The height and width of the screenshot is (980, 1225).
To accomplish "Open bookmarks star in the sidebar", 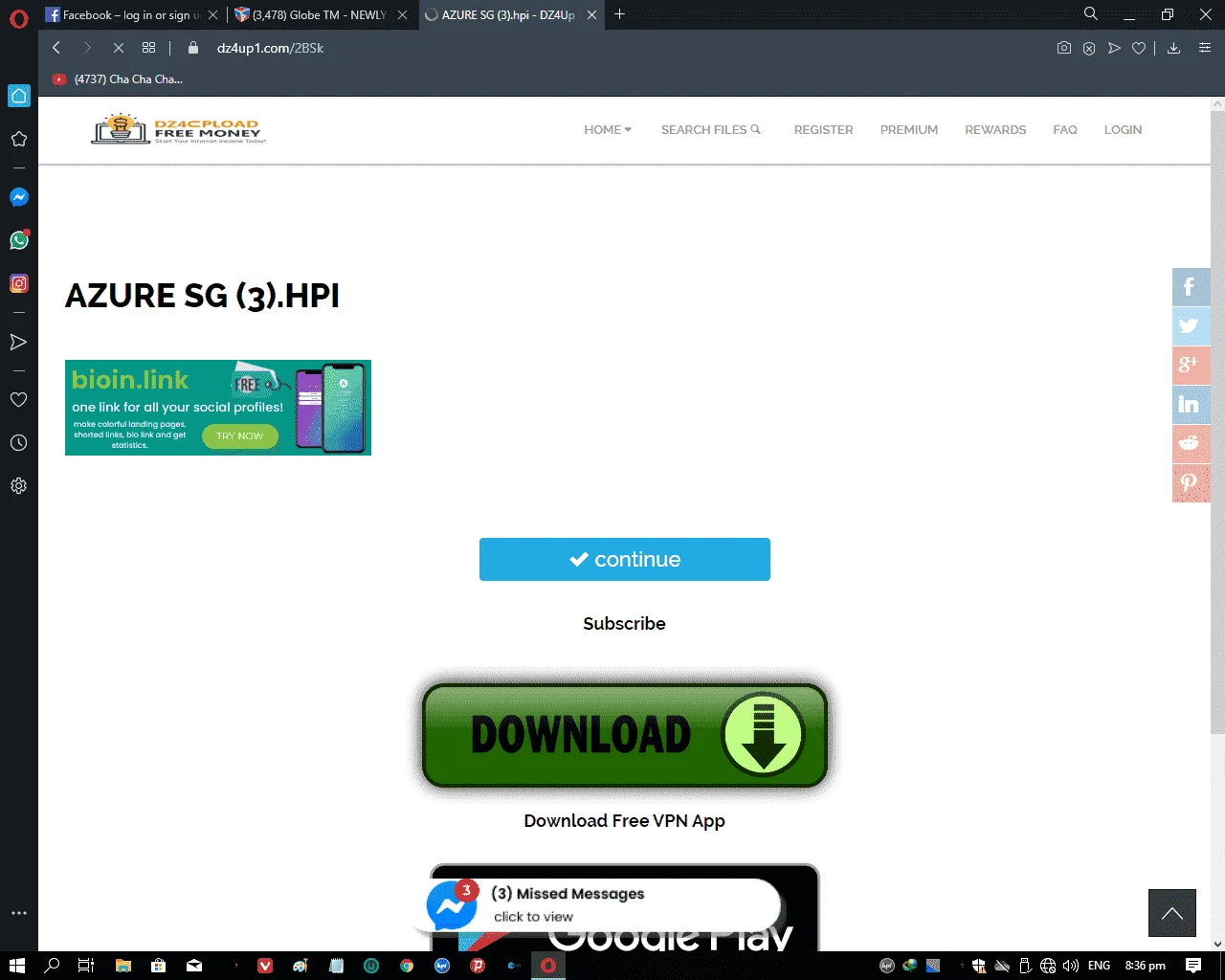I will [x=18, y=139].
